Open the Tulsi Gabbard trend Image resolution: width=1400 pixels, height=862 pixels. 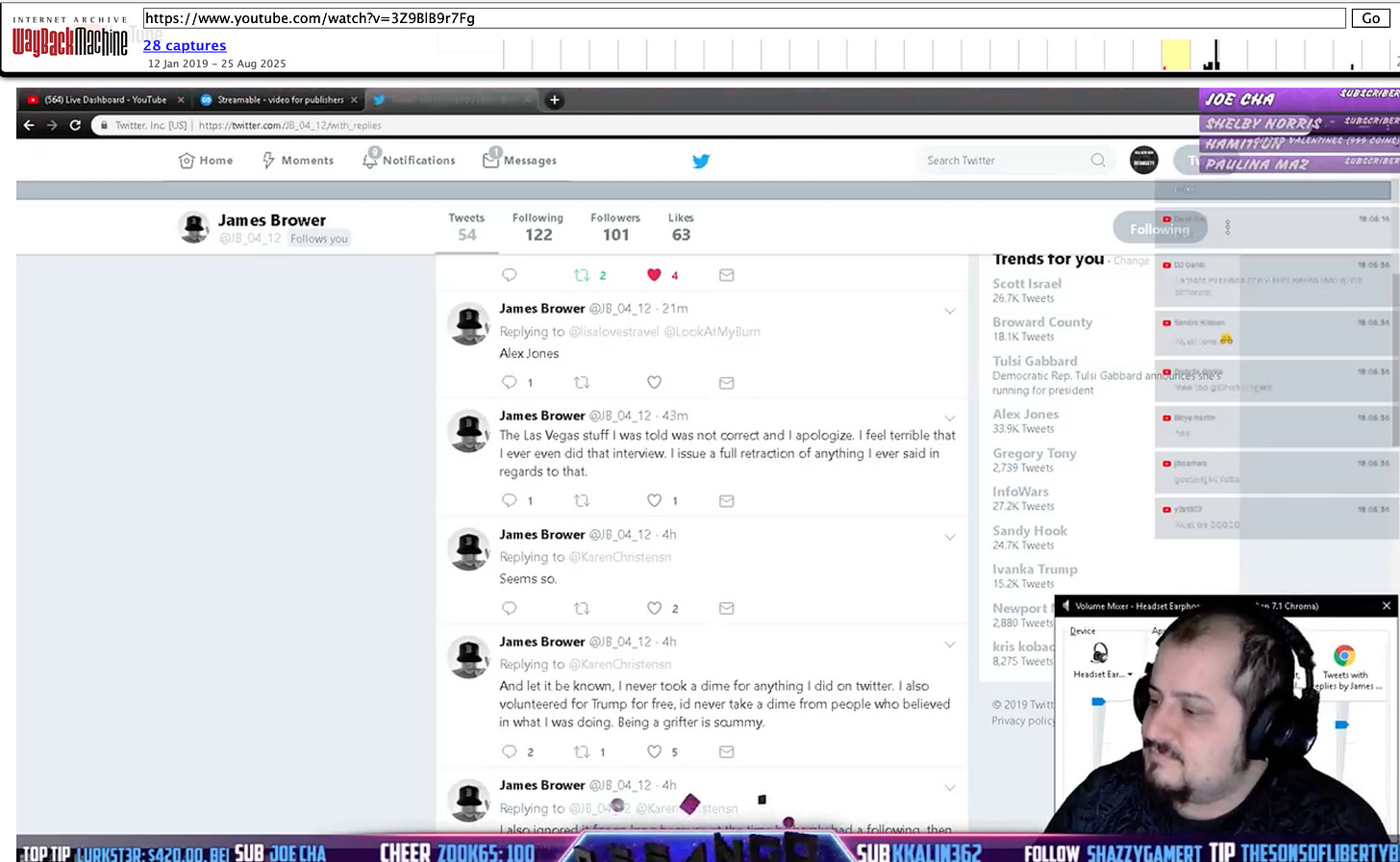[1035, 361]
